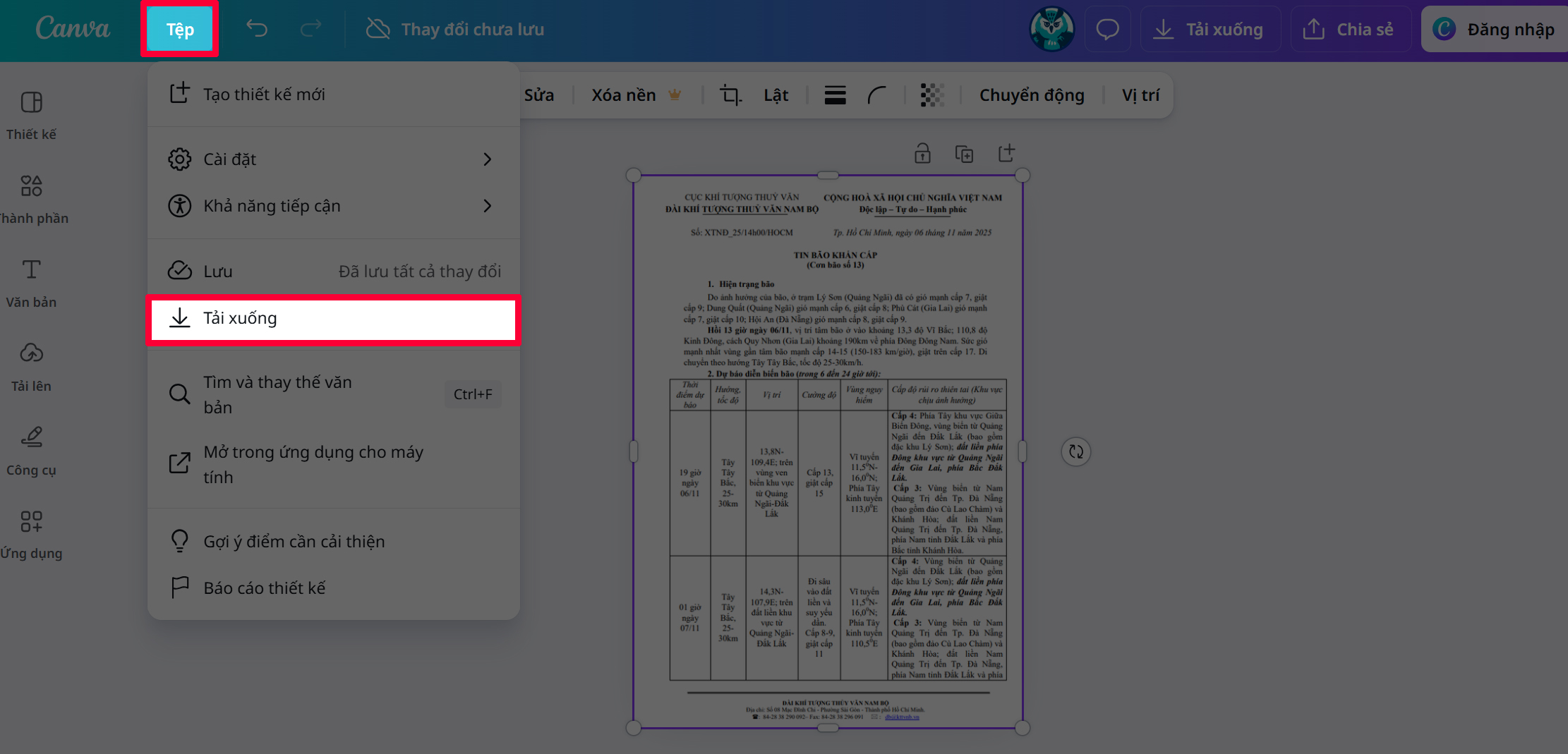This screenshot has height=754, width=1568.
Task: Click the rotate handle beside the document
Action: click(1075, 451)
